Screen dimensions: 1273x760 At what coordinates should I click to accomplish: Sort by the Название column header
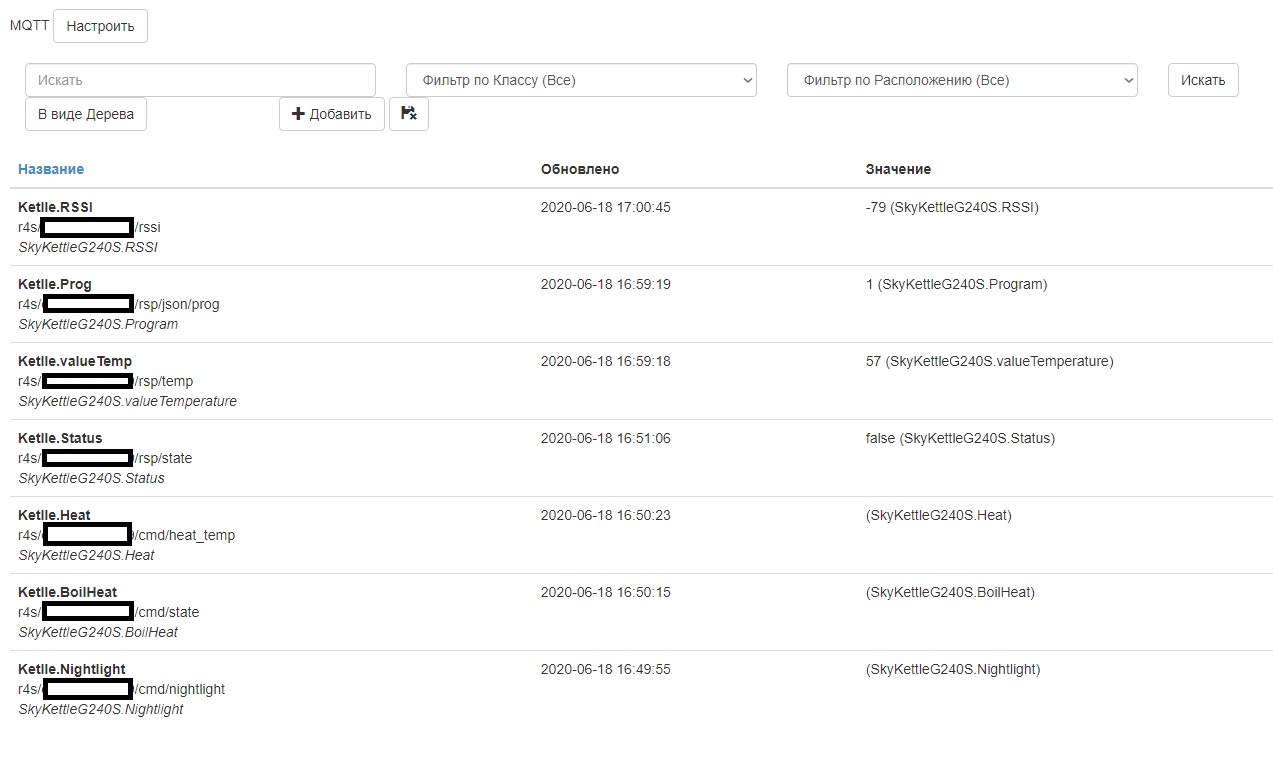click(x=51, y=169)
